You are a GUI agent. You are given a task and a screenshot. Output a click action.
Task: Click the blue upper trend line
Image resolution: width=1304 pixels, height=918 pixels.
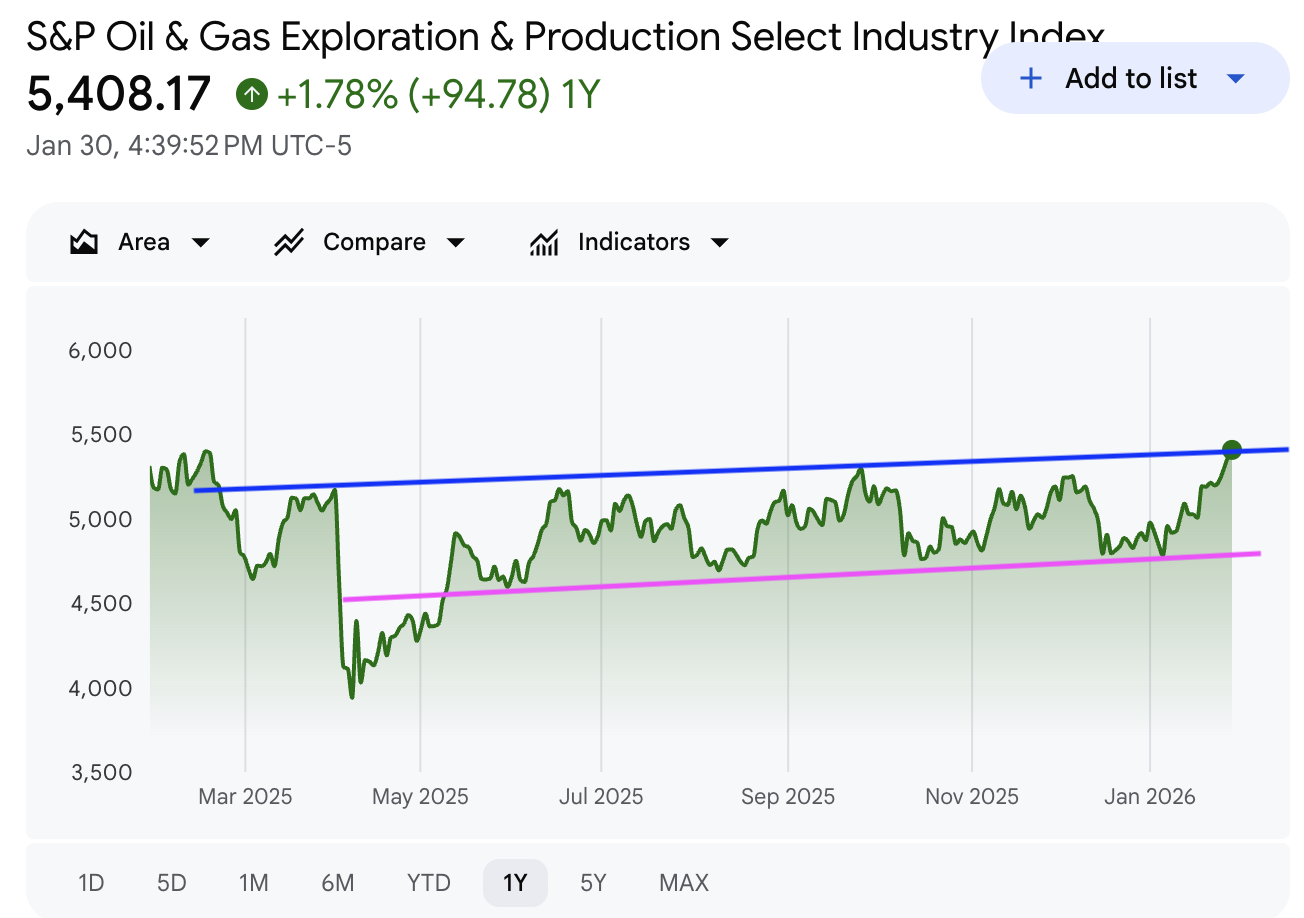tap(700, 471)
